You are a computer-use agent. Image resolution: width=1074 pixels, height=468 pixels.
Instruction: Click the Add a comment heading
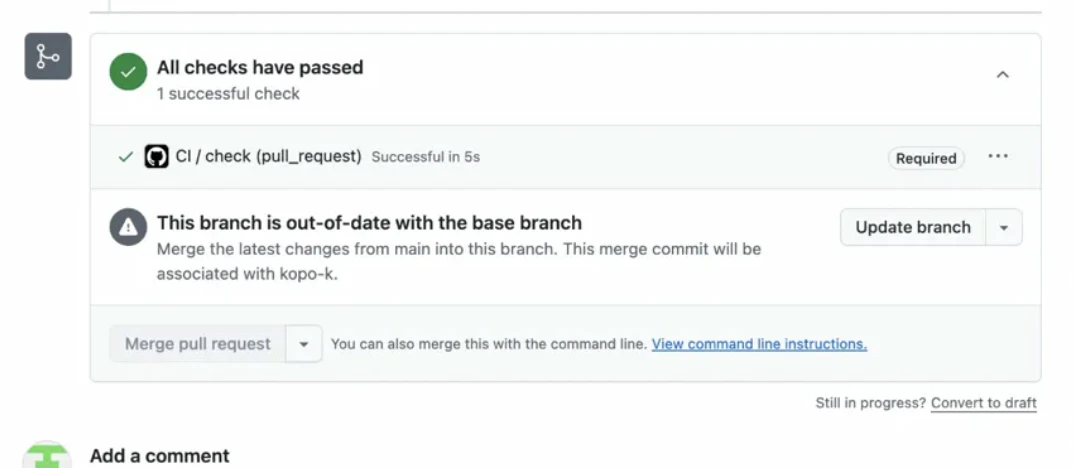[x=160, y=456]
